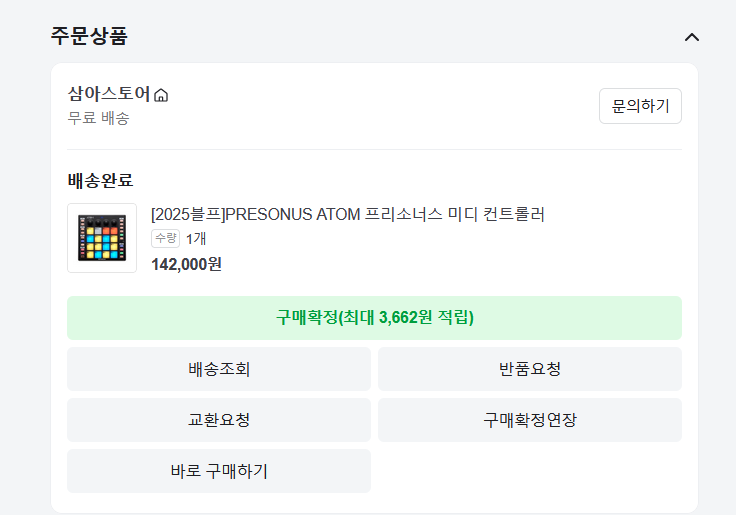Collapse the 주문상품 section with chevron
This screenshot has width=736, height=515.
point(691,37)
